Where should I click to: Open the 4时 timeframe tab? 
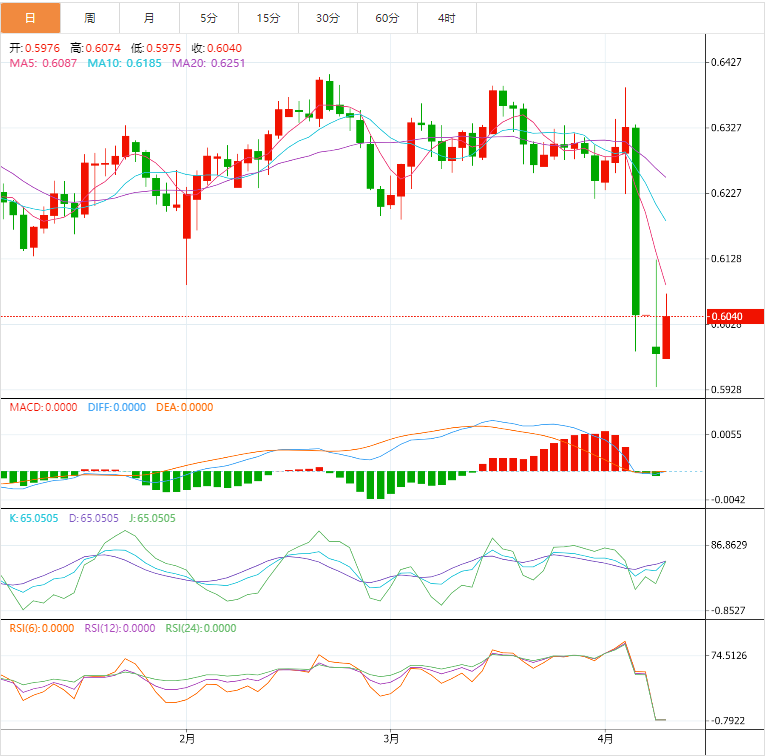pos(447,18)
